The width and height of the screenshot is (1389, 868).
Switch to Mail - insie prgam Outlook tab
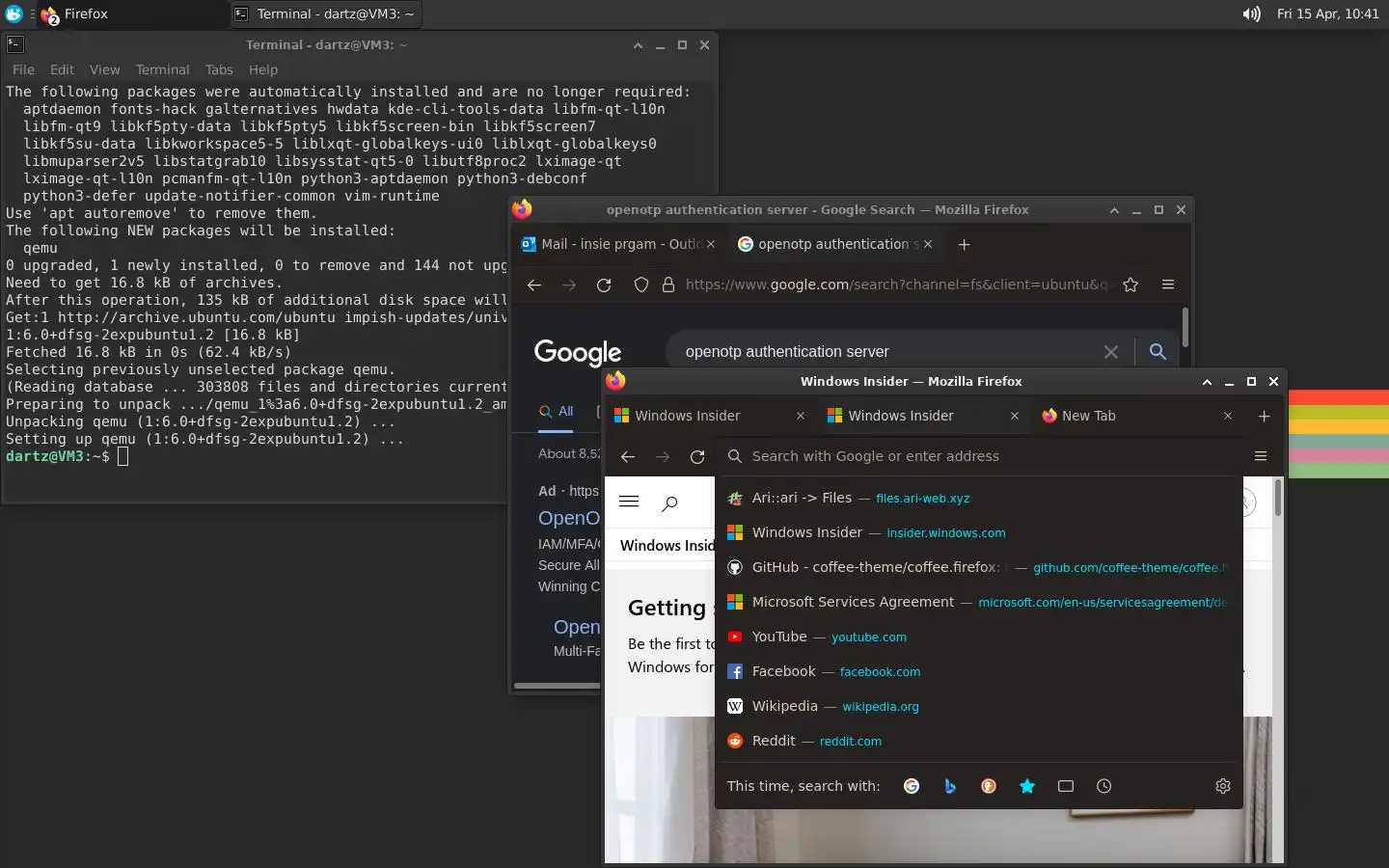pyautogui.click(x=618, y=244)
